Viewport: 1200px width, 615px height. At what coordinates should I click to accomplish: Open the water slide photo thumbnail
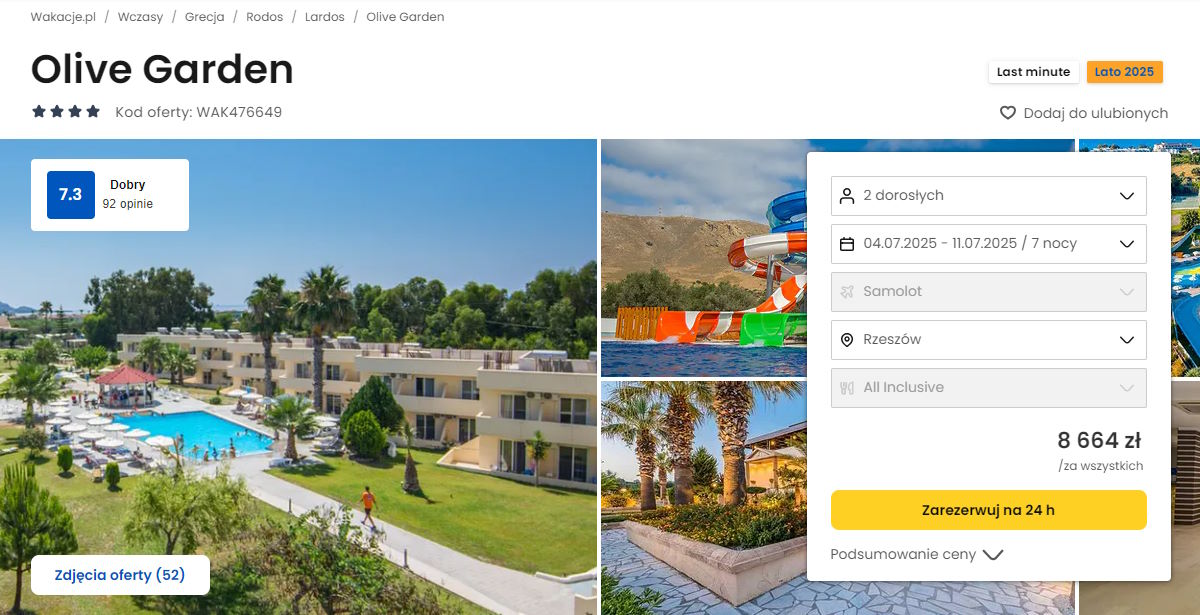pos(703,257)
